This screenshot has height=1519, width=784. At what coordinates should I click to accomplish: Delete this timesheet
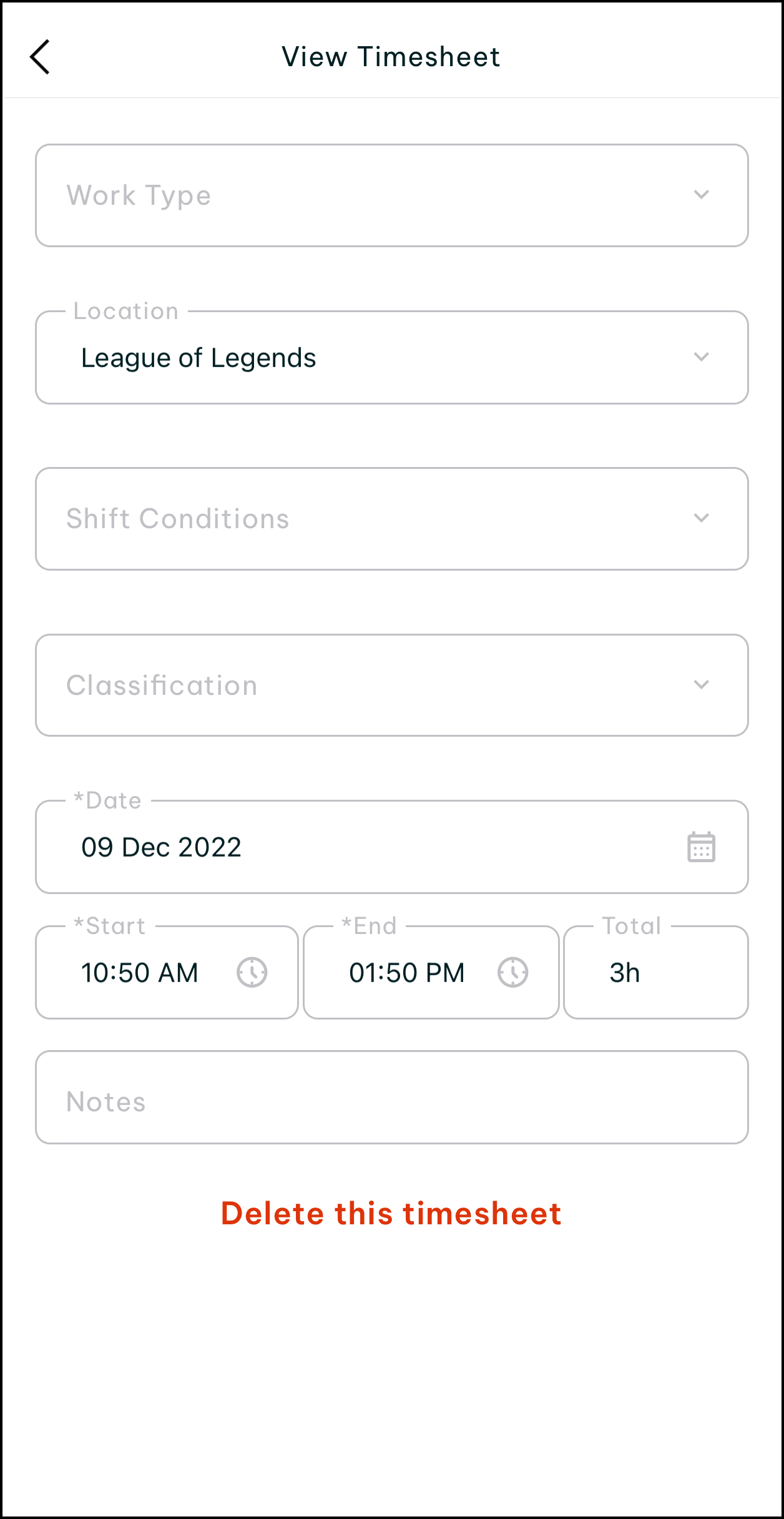click(x=391, y=1213)
